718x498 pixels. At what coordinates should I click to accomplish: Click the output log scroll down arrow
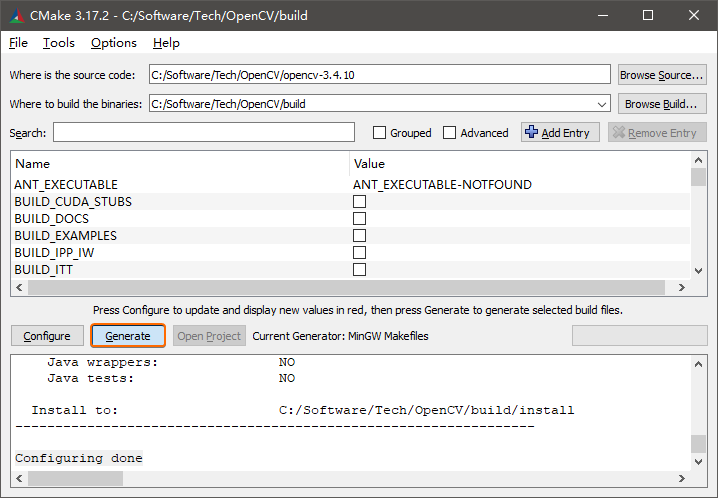point(698,461)
